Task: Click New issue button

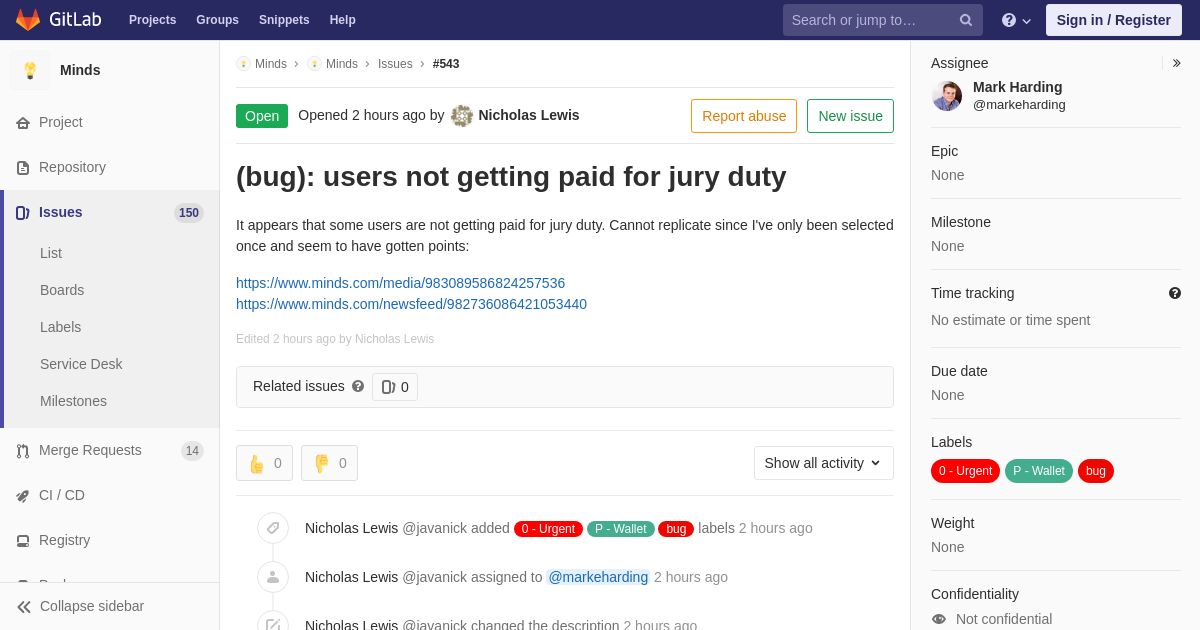Action: tap(850, 116)
